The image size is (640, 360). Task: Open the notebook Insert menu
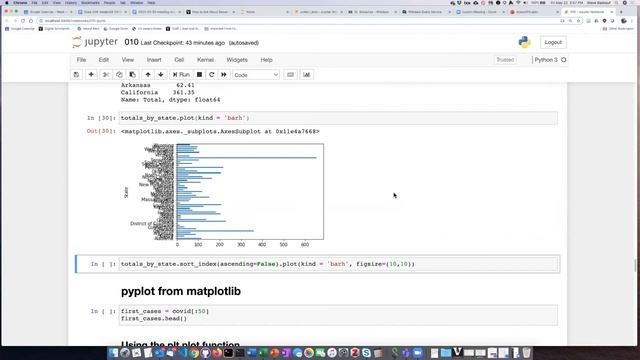pos(154,60)
